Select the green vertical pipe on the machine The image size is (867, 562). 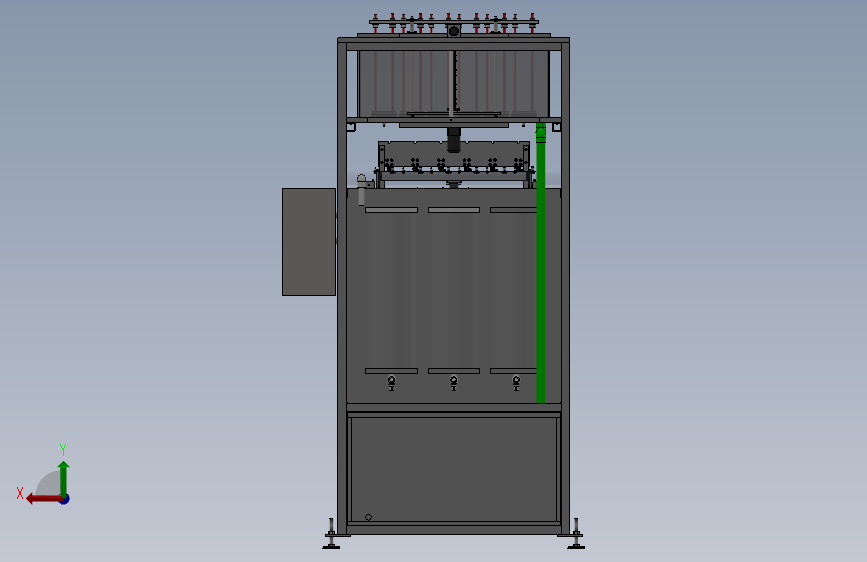[541, 263]
